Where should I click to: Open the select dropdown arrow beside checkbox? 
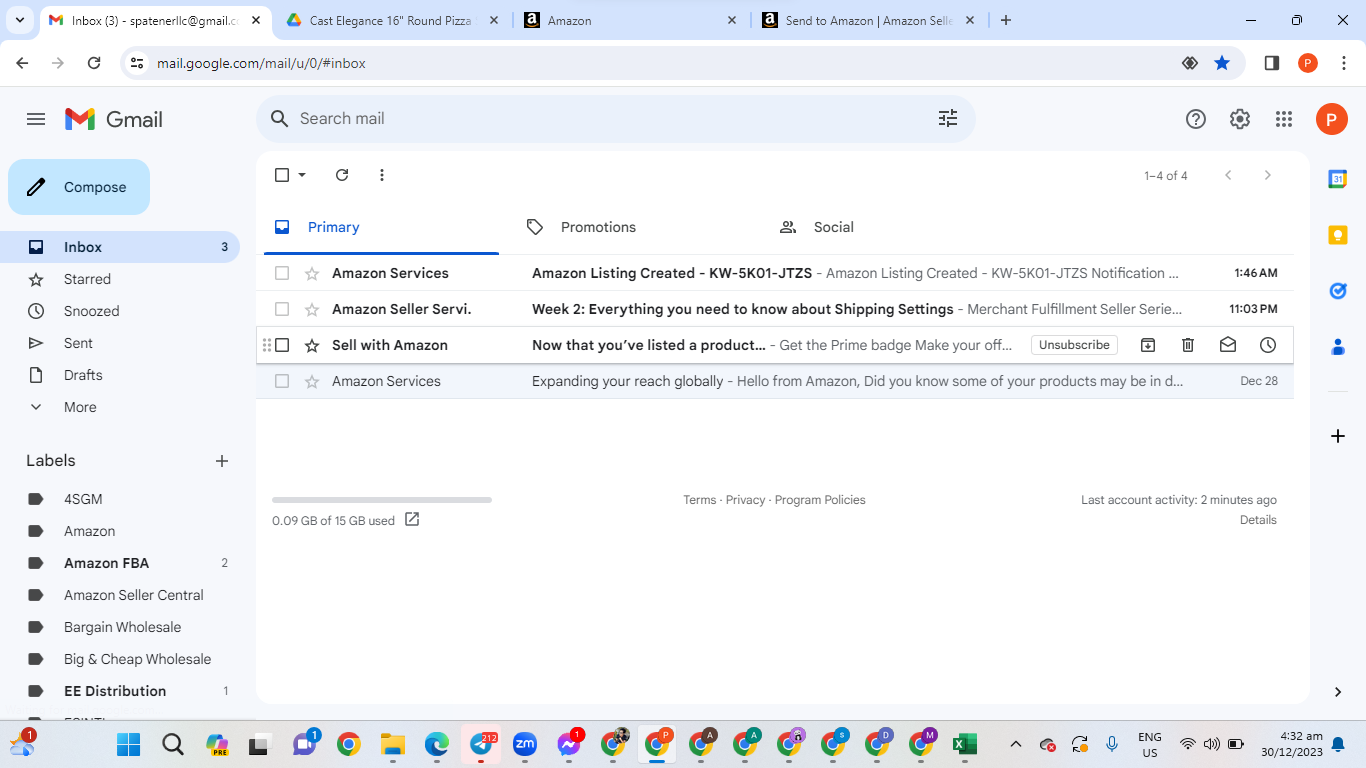302,175
